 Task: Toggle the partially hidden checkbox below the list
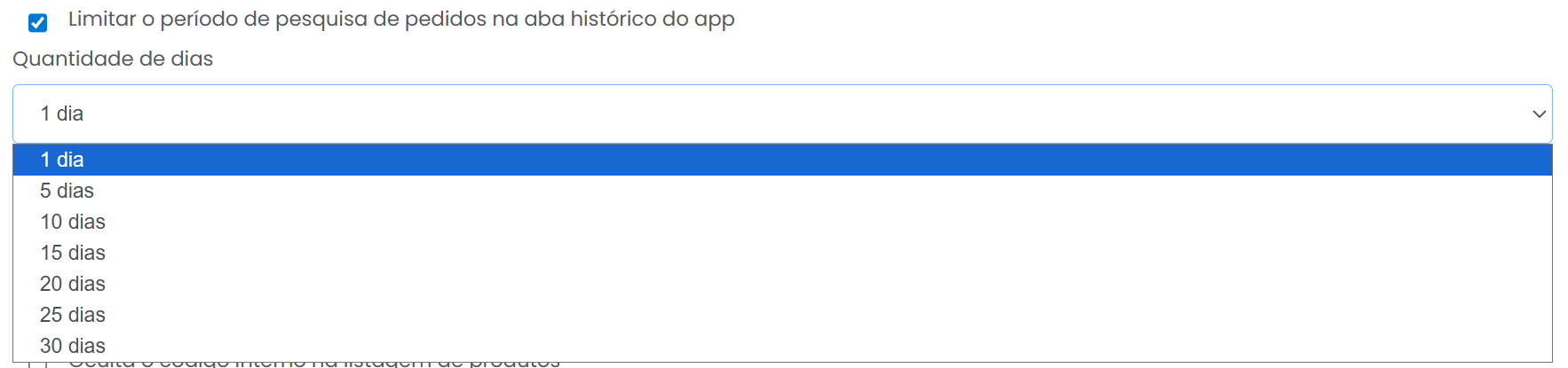37,364
